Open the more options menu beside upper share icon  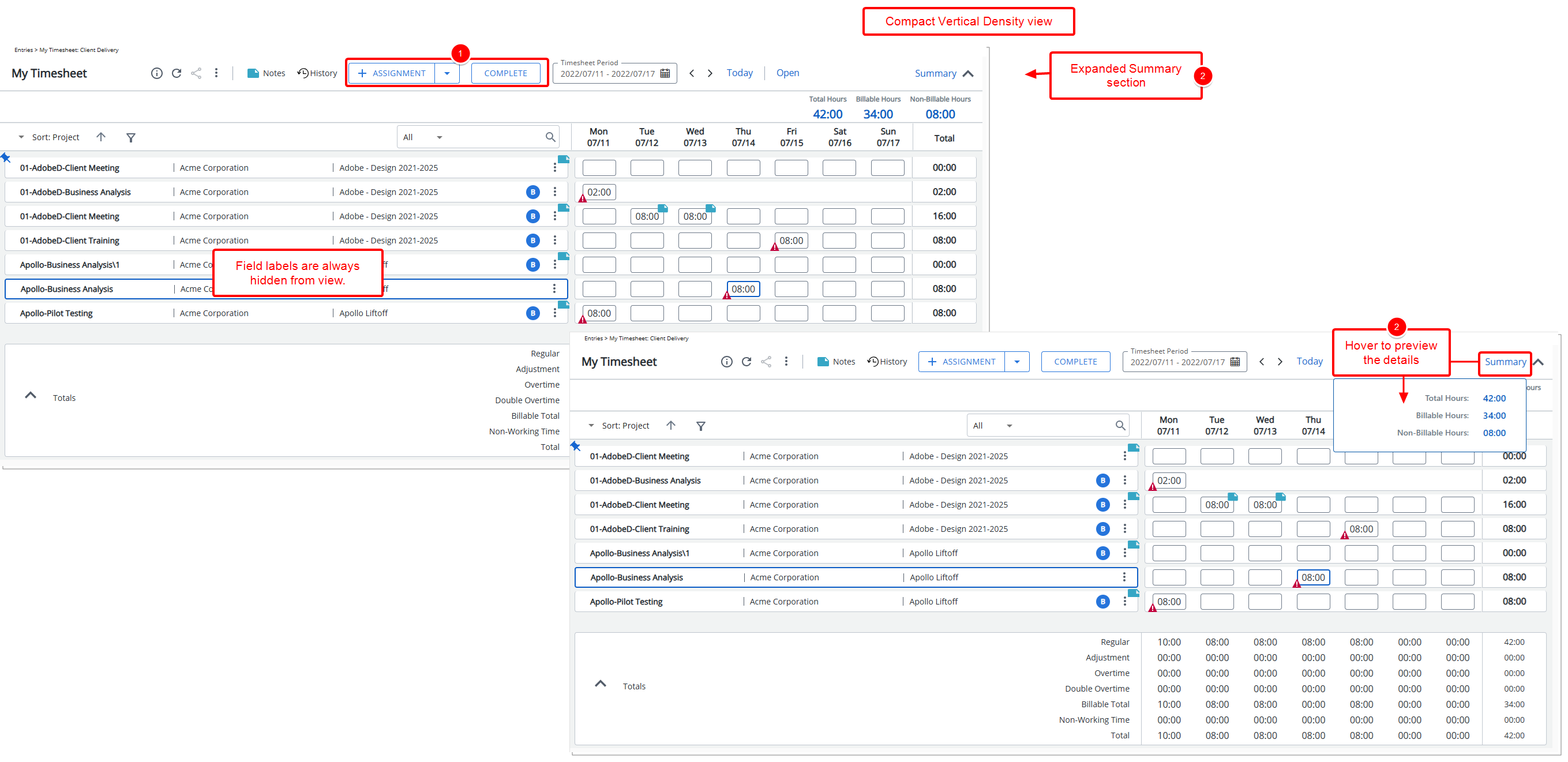click(x=216, y=73)
